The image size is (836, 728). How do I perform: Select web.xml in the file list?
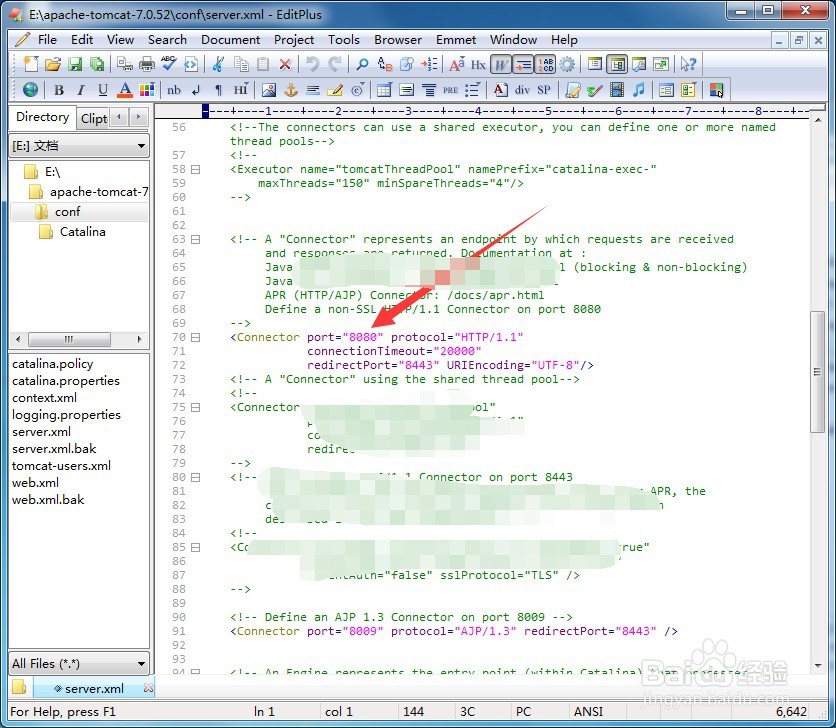35,483
